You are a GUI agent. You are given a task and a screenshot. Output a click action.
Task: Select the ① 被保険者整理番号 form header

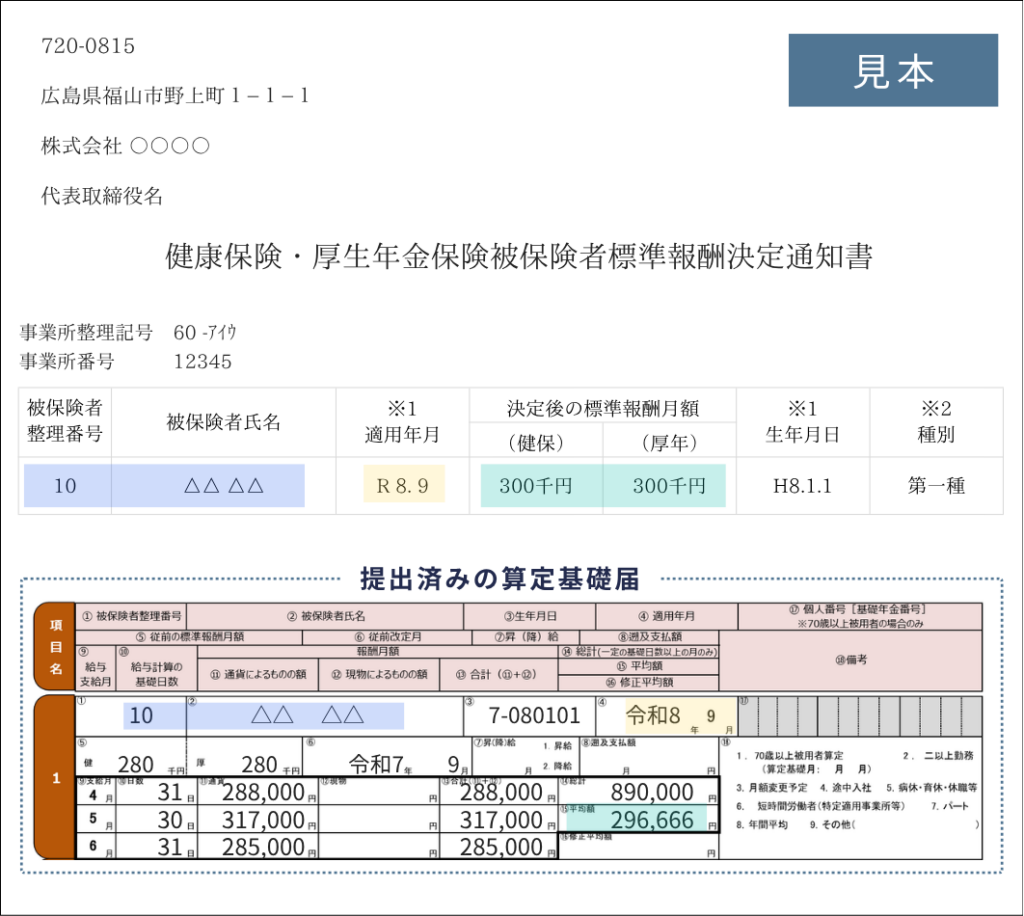coord(131,616)
